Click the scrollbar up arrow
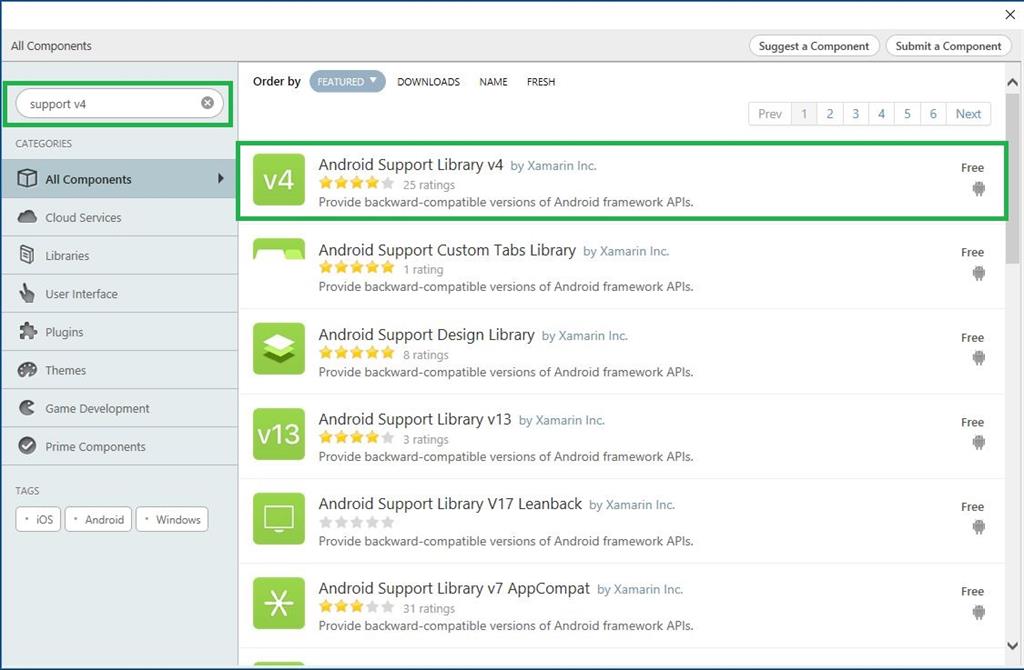The image size is (1024, 670). [x=1012, y=82]
